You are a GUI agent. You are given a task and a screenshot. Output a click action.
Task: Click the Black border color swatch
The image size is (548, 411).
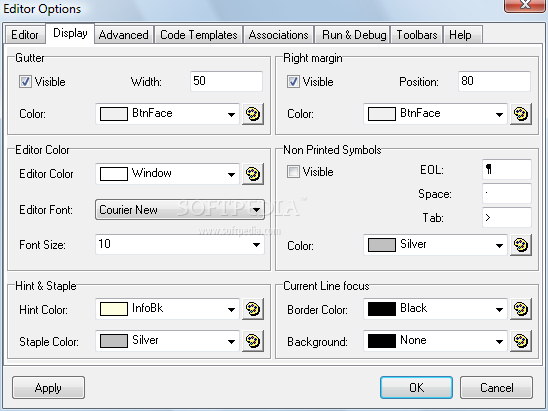(382, 309)
